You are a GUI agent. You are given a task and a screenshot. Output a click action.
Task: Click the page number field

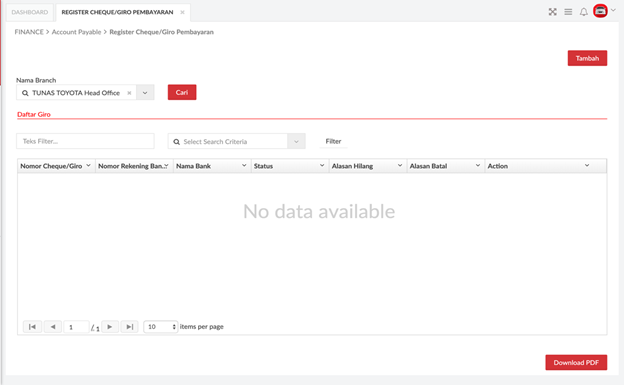(x=76, y=327)
